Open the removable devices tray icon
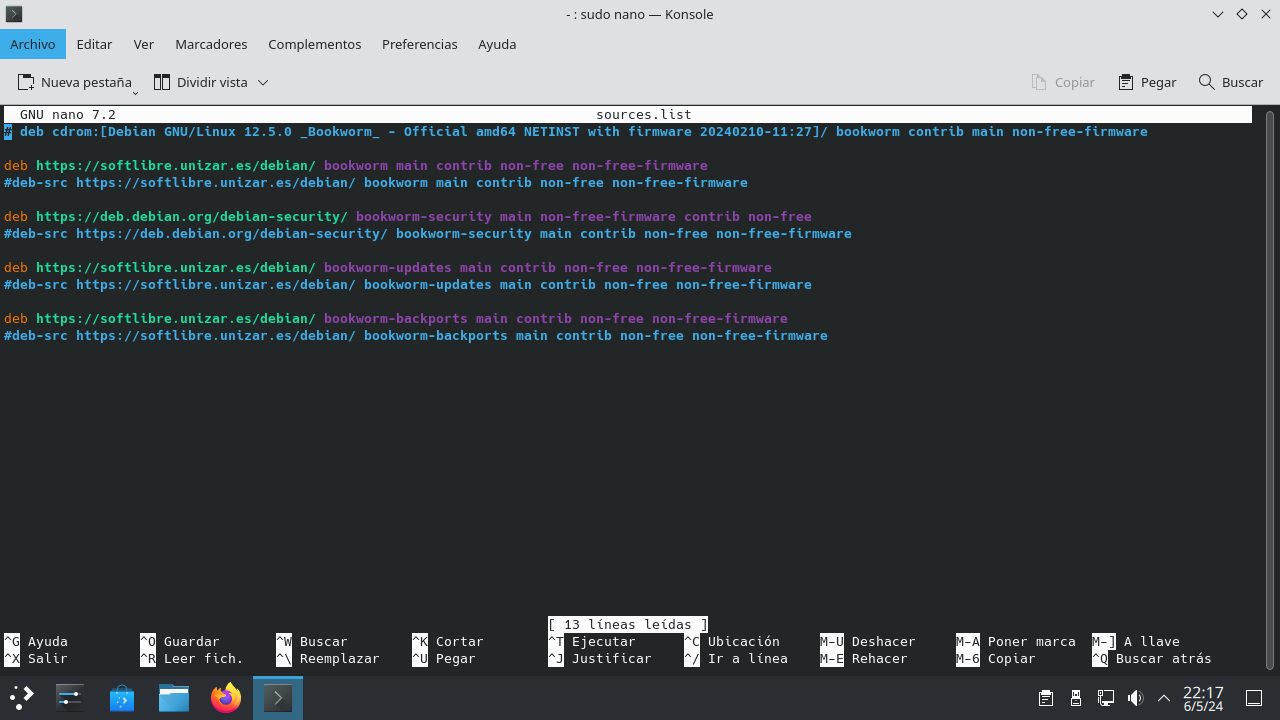The image size is (1280, 720). tap(1076, 698)
